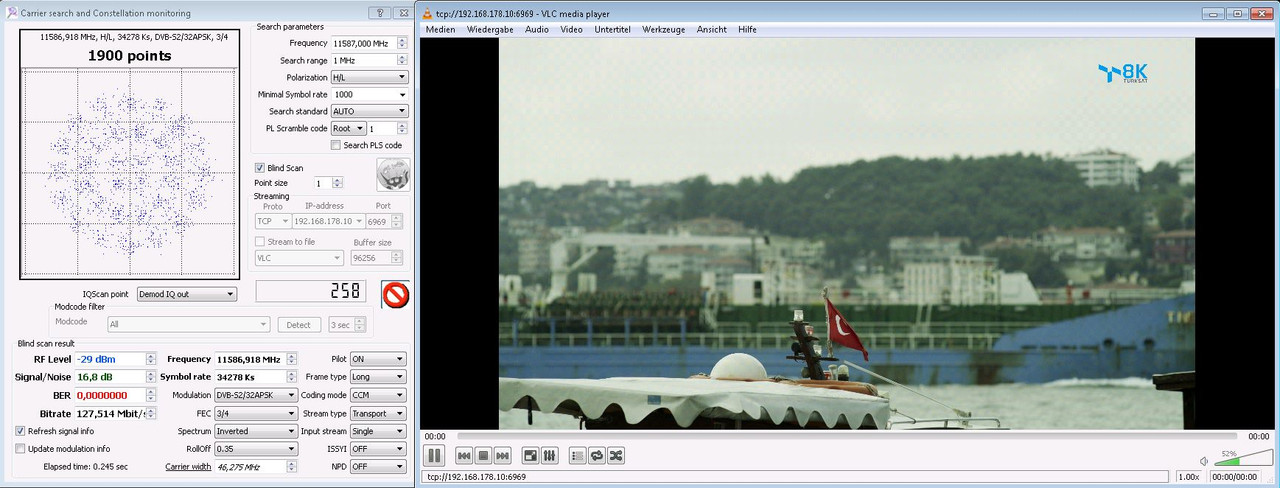This screenshot has width=1280, height=488.
Task: Click the satellite dish scan icon
Action: pyautogui.click(x=394, y=174)
